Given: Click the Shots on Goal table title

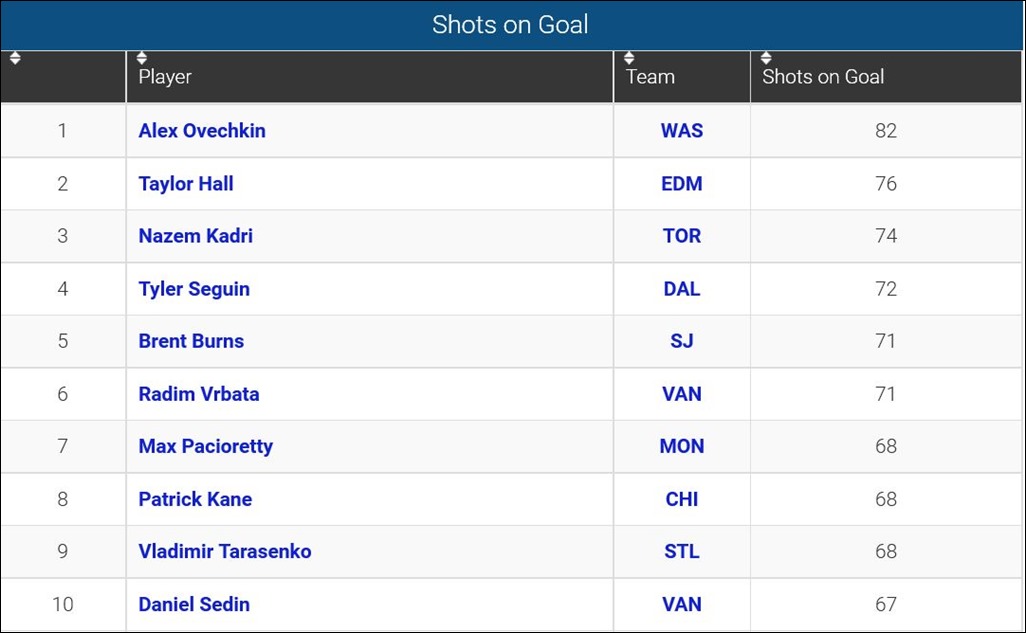Looking at the screenshot, I should point(511,24).
